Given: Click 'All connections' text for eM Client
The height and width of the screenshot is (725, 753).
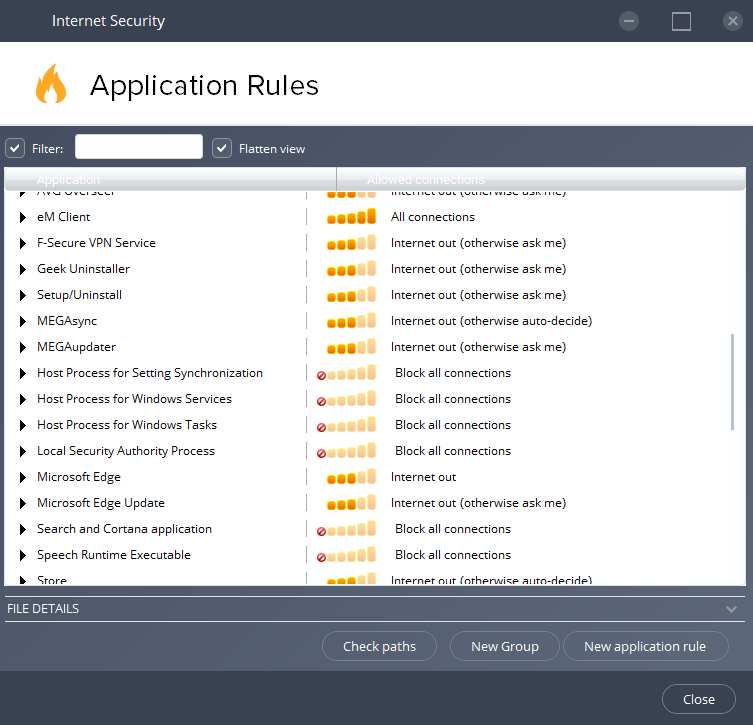Looking at the screenshot, I should point(433,217).
